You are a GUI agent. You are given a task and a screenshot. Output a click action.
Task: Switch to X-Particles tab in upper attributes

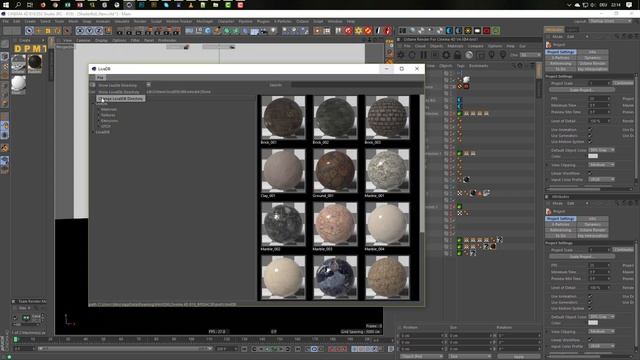[561, 58]
